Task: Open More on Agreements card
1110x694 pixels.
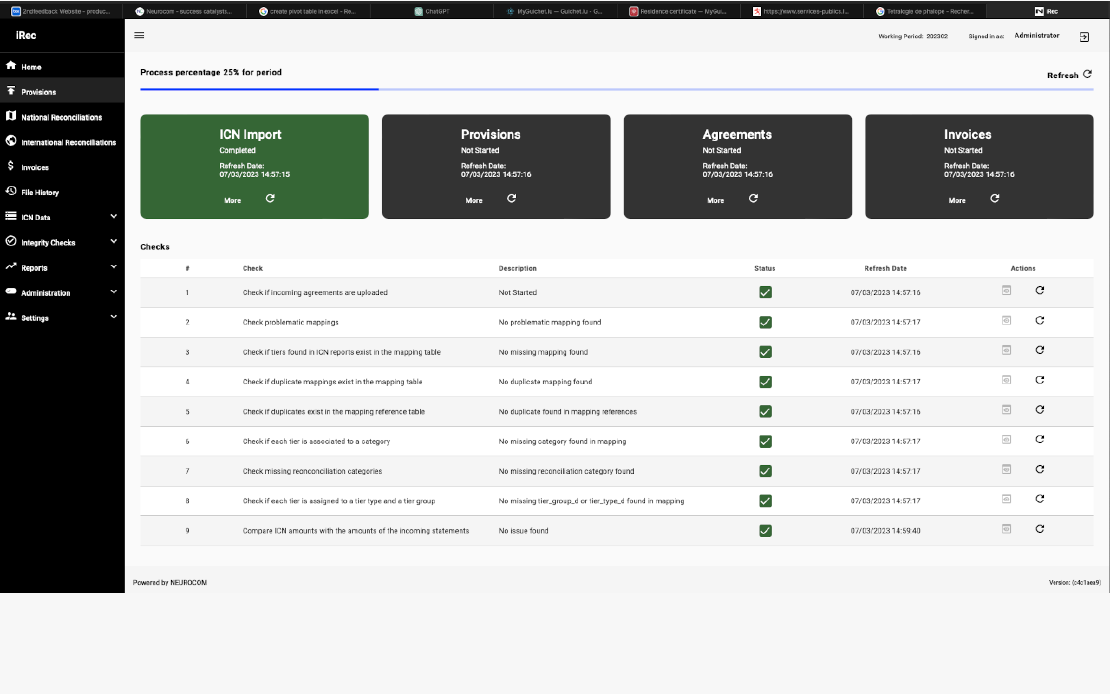Action: coord(715,200)
